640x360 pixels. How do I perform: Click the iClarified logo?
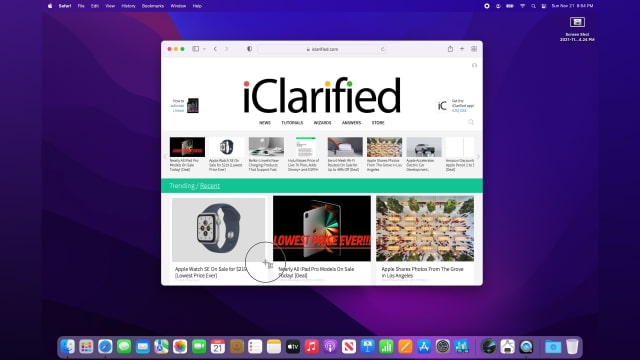[322, 96]
